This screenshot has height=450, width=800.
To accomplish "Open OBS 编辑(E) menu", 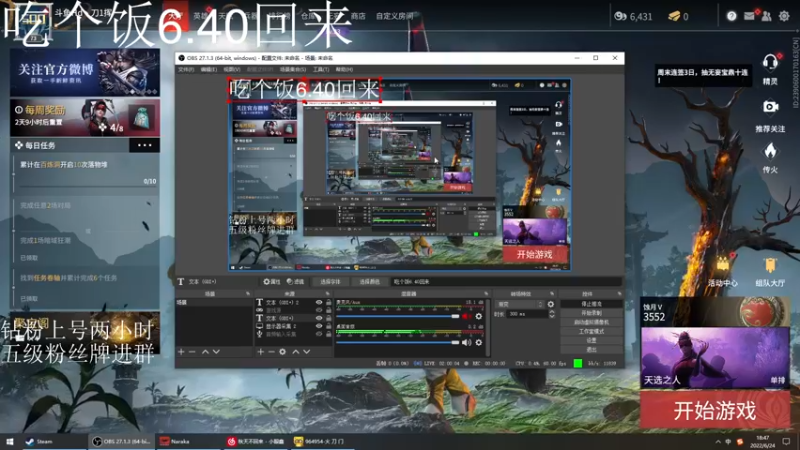I will coord(209,69).
